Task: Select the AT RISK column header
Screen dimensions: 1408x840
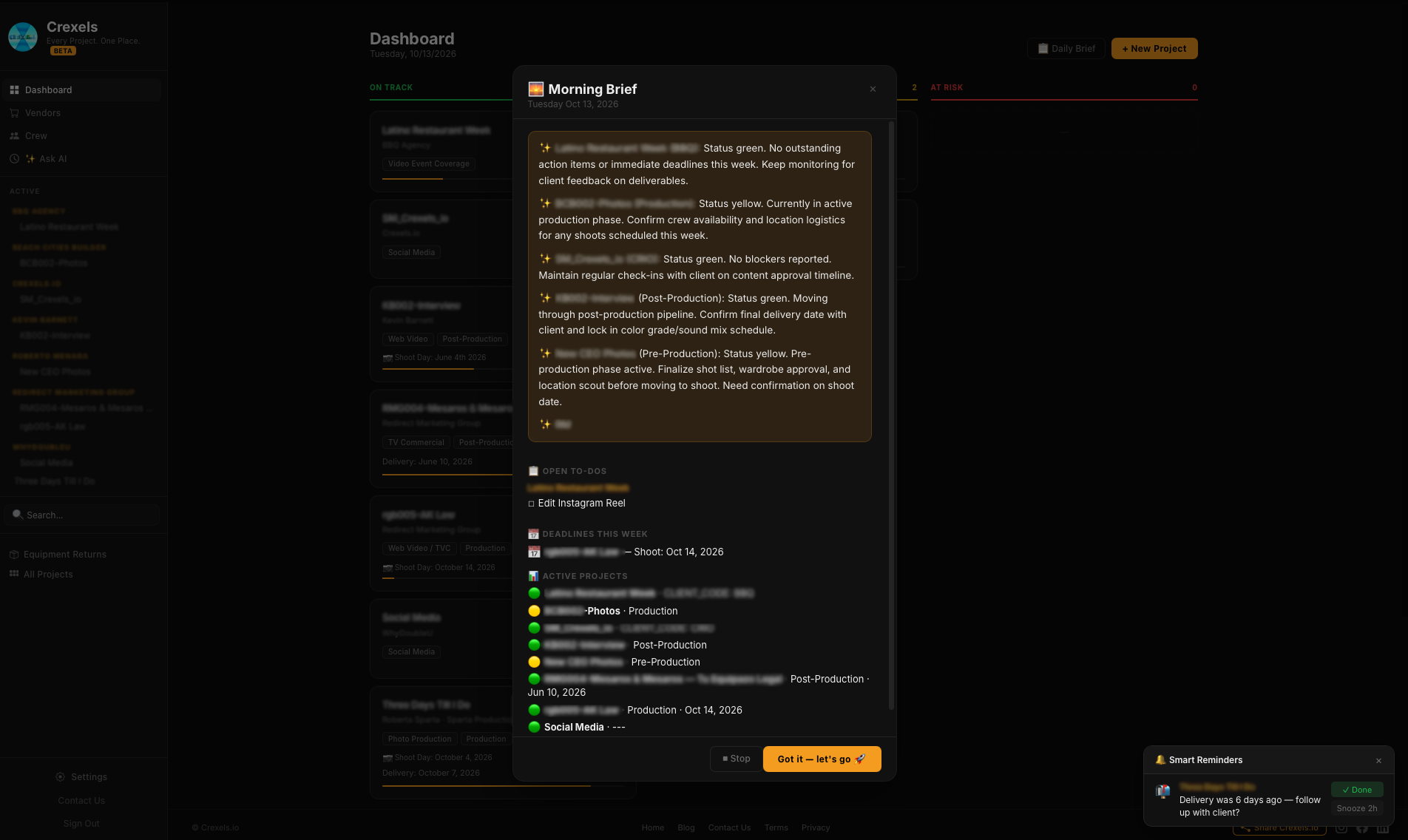Action: (947, 87)
